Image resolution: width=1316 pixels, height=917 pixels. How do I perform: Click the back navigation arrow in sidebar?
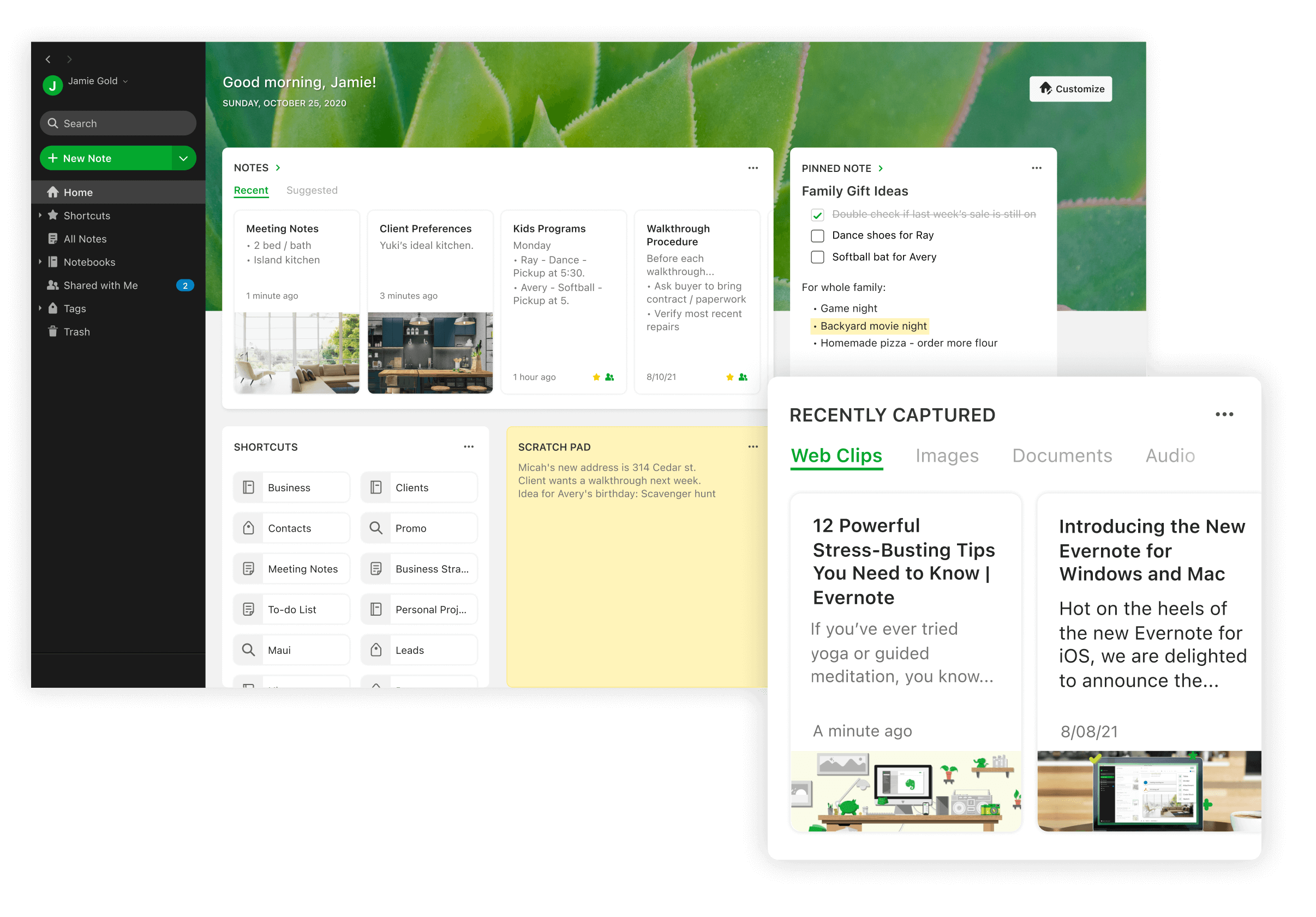[48, 59]
